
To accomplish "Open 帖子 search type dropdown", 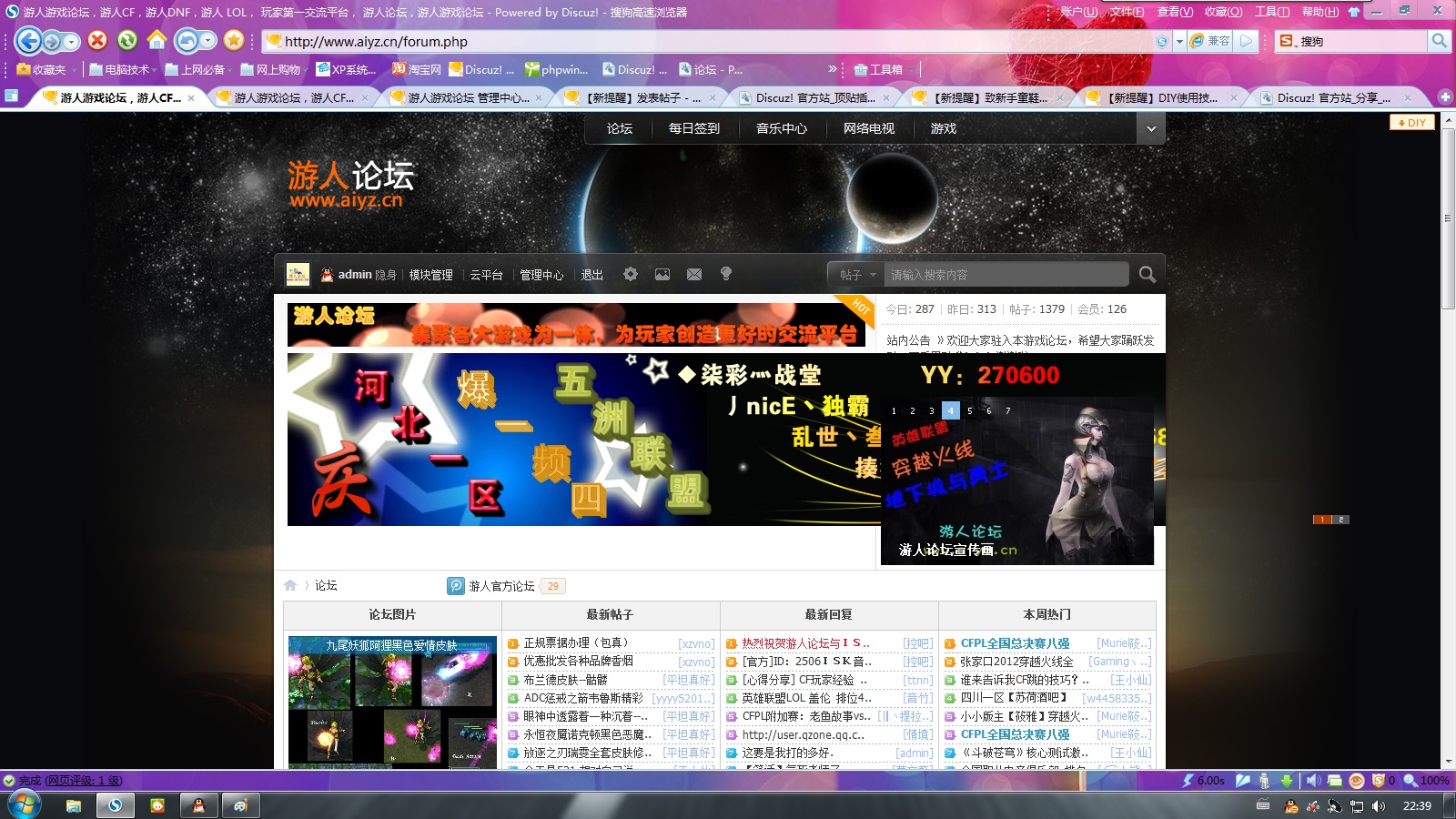I will [856, 275].
